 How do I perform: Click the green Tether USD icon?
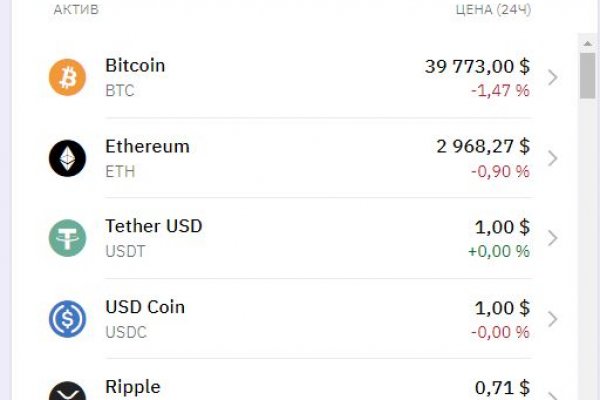pos(68,238)
